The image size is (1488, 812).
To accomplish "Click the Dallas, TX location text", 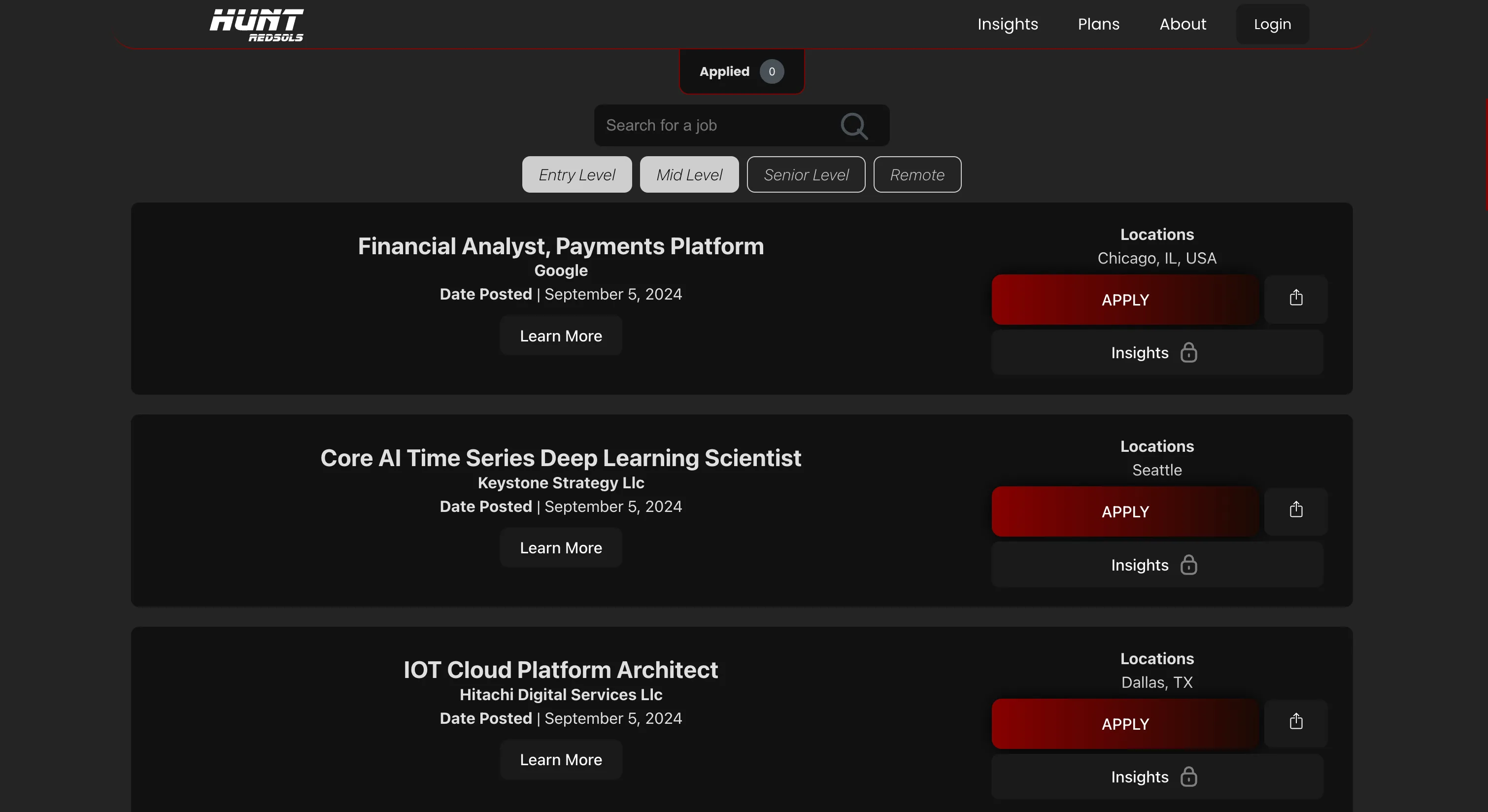I will coord(1156,682).
